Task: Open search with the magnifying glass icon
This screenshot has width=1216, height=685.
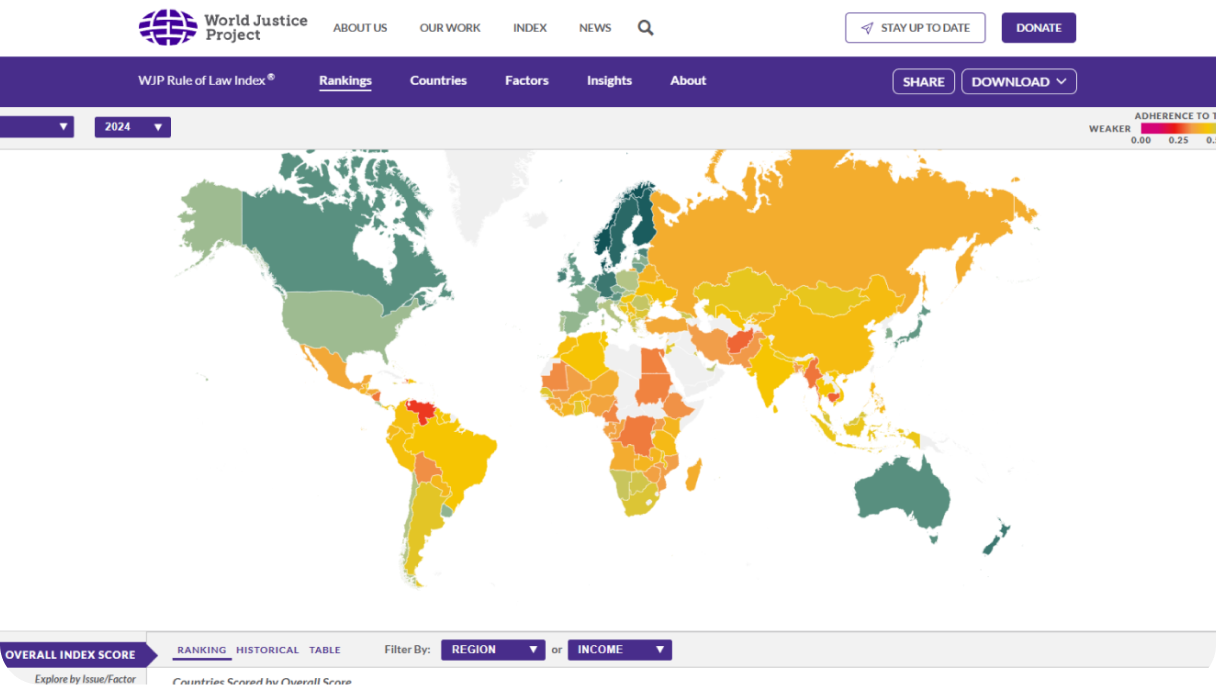Action: point(645,28)
